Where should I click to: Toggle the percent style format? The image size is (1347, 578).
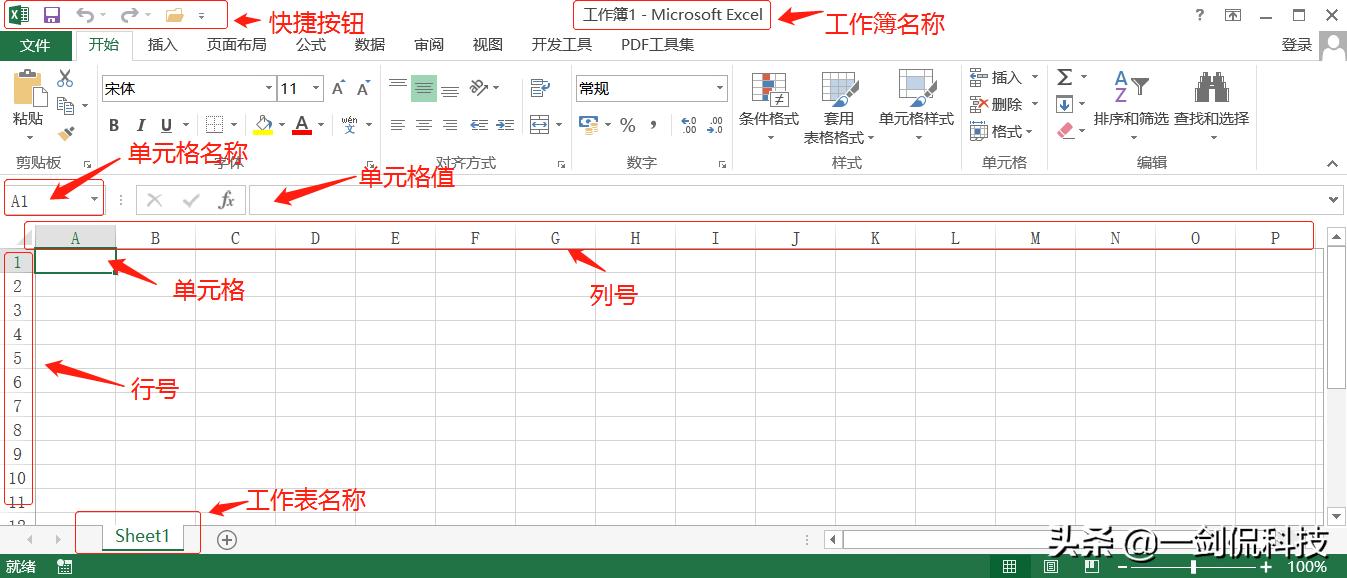627,126
